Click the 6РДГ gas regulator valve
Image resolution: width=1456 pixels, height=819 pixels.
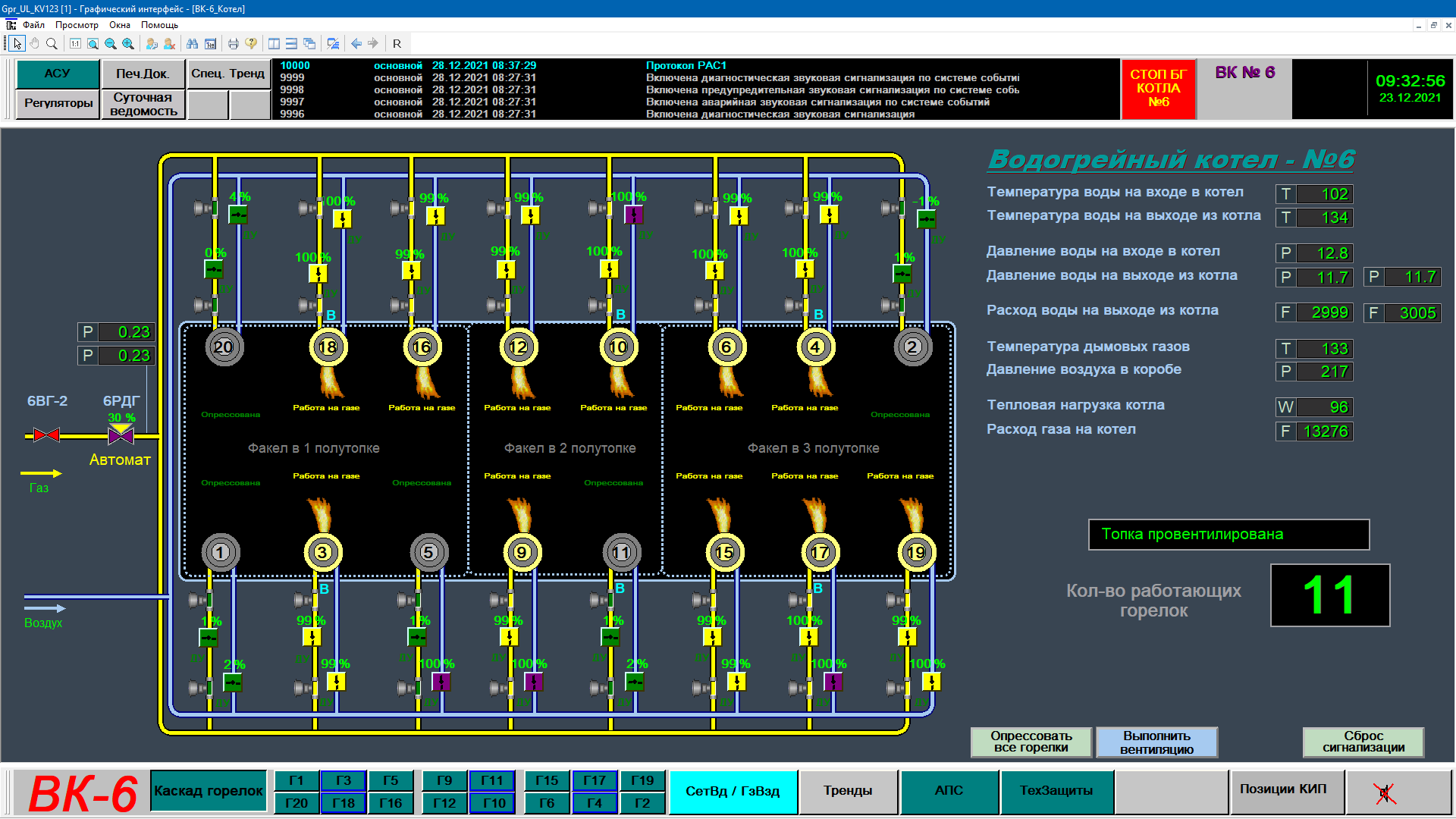[x=121, y=435]
